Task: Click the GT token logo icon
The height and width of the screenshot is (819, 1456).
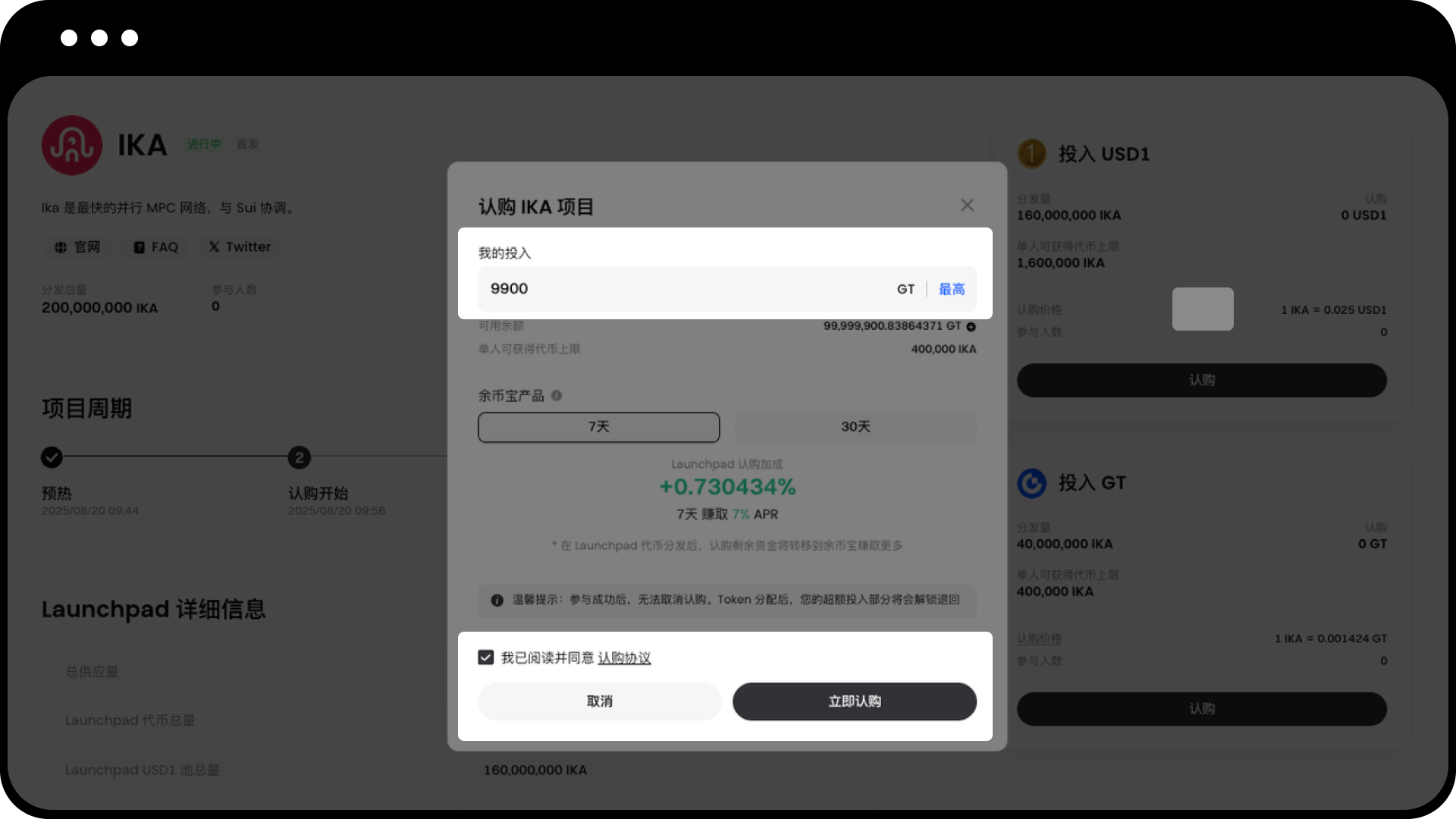Action: 1031,483
